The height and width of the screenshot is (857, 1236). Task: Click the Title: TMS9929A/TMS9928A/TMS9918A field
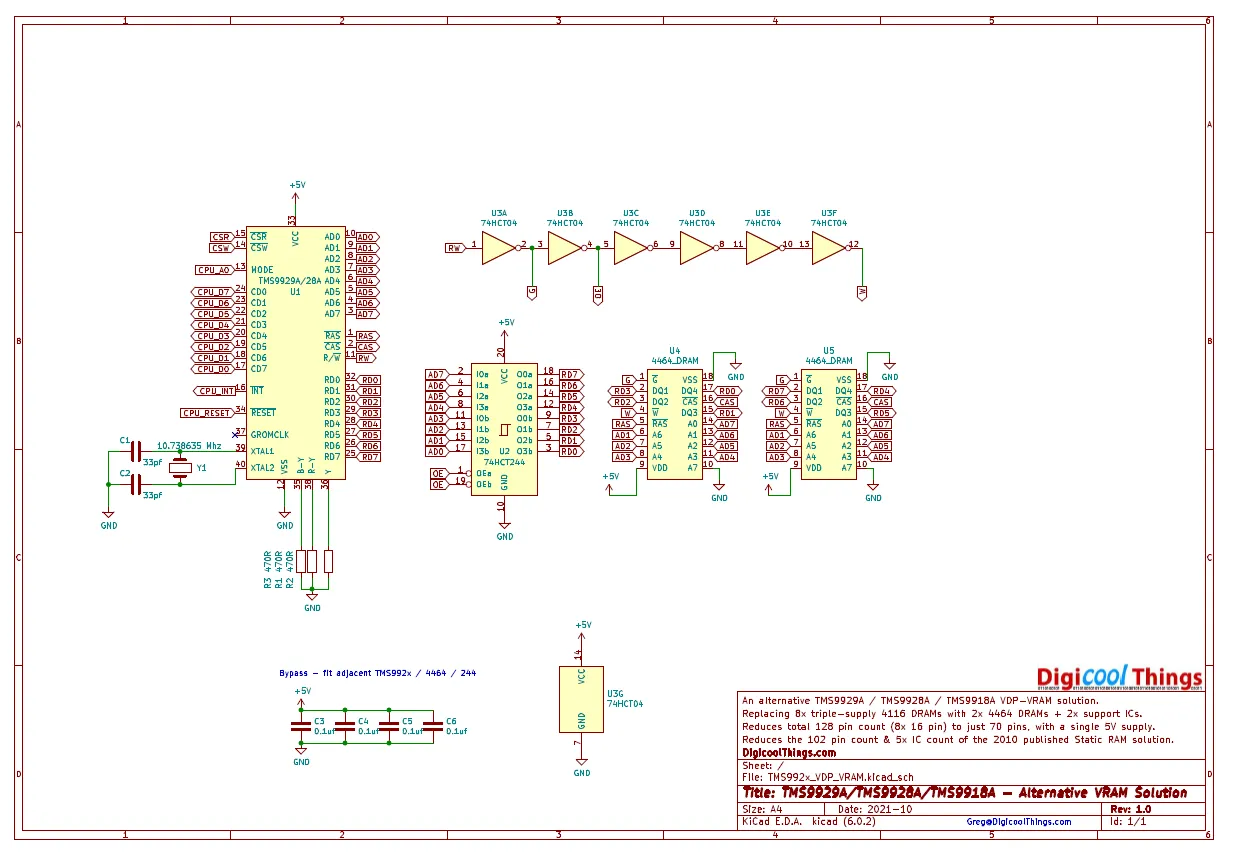(964, 792)
